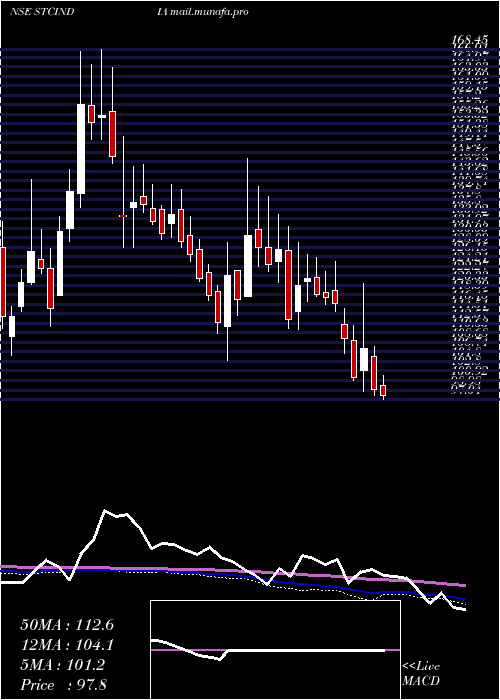Click the last red candlestick on the right
The height and width of the screenshot is (700, 500).
pyautogui.click(x=383, y=391)
